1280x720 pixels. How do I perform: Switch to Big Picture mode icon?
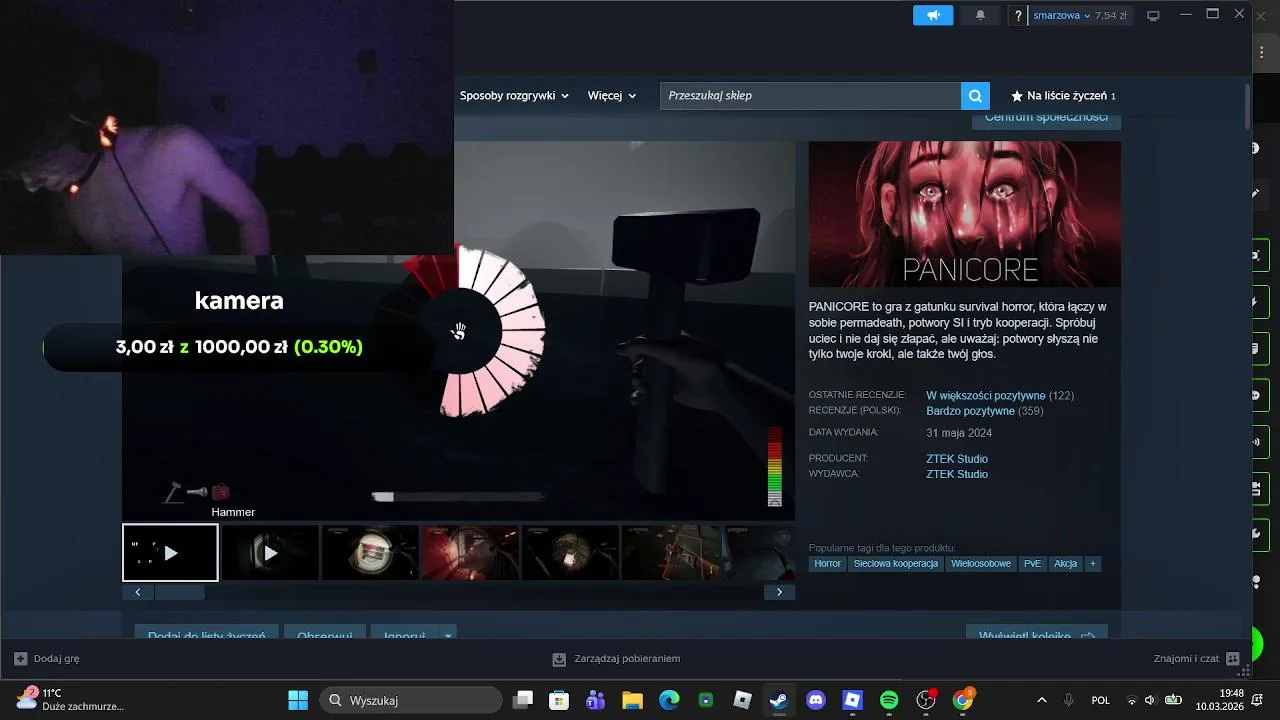(1153, 16)
